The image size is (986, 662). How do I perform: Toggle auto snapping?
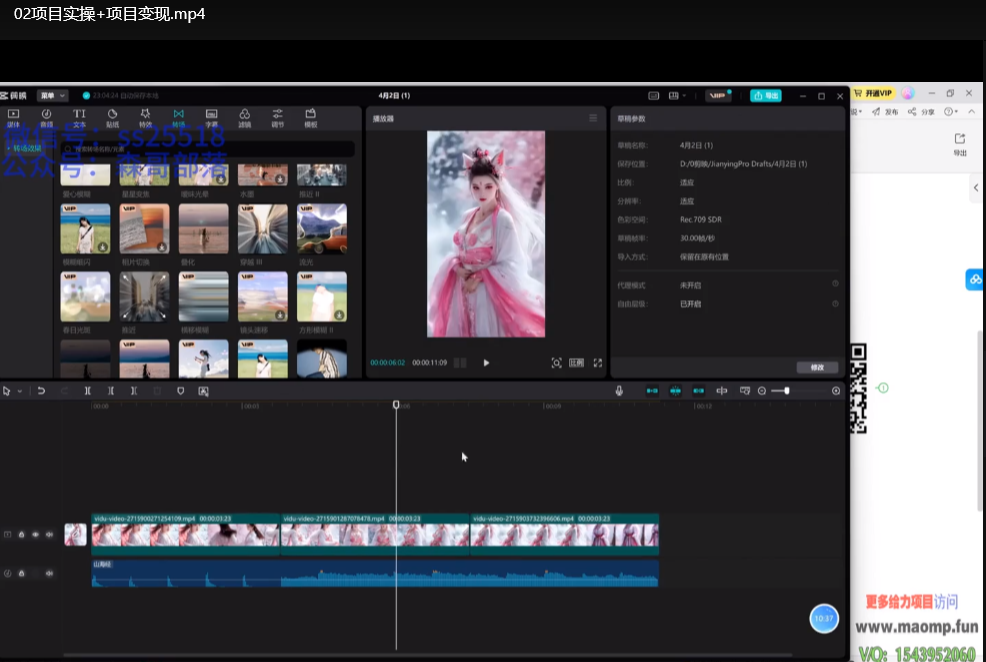tap(675, 391)
